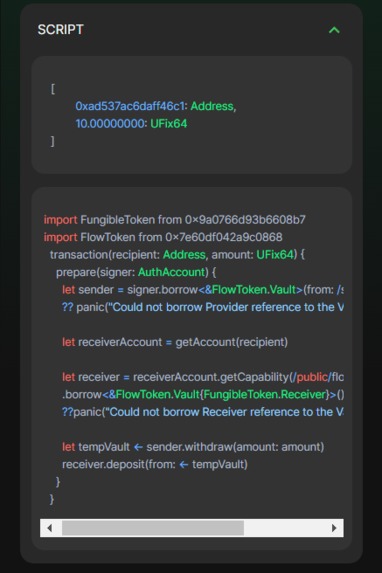Viewport: 382px width, 573px height.
Task: Click the horizontal scrollbar thumb
Action: click(153, 528)
